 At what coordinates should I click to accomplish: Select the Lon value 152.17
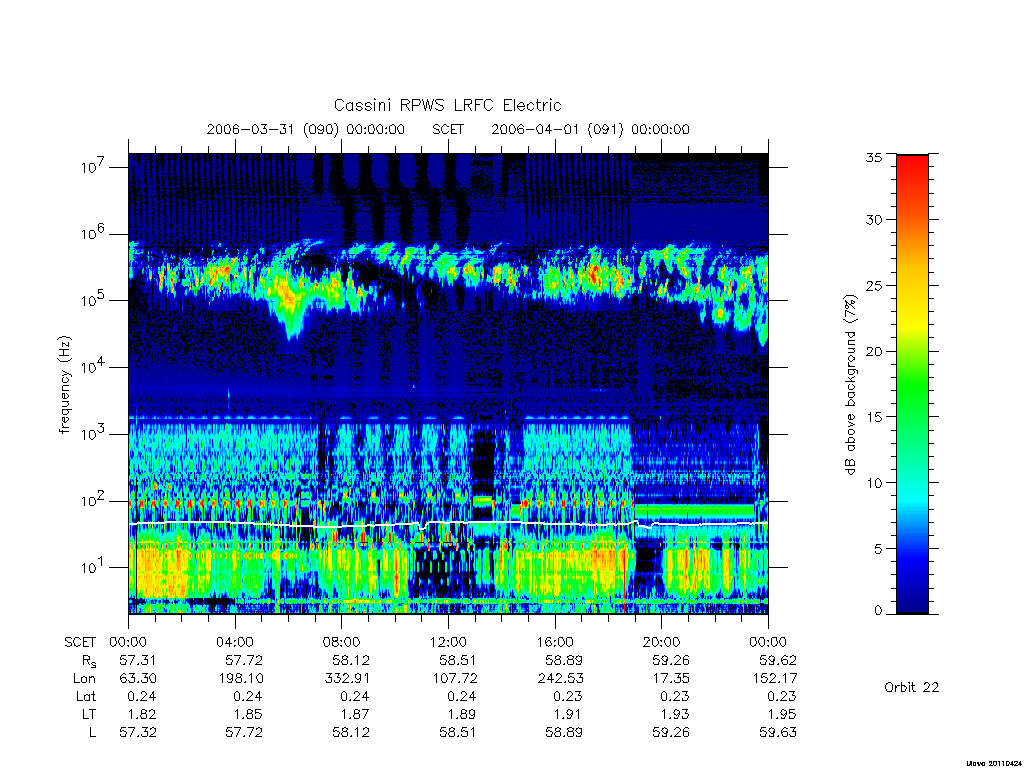point(775,679)
